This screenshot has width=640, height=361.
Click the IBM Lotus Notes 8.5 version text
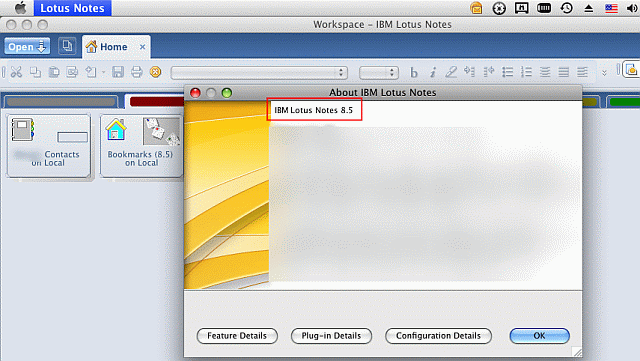click(313, 110)
